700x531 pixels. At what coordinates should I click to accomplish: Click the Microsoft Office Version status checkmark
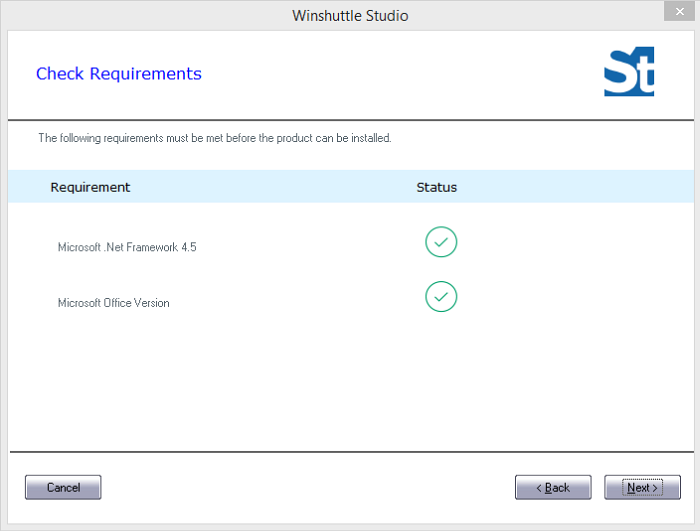(x=441, y=297)
